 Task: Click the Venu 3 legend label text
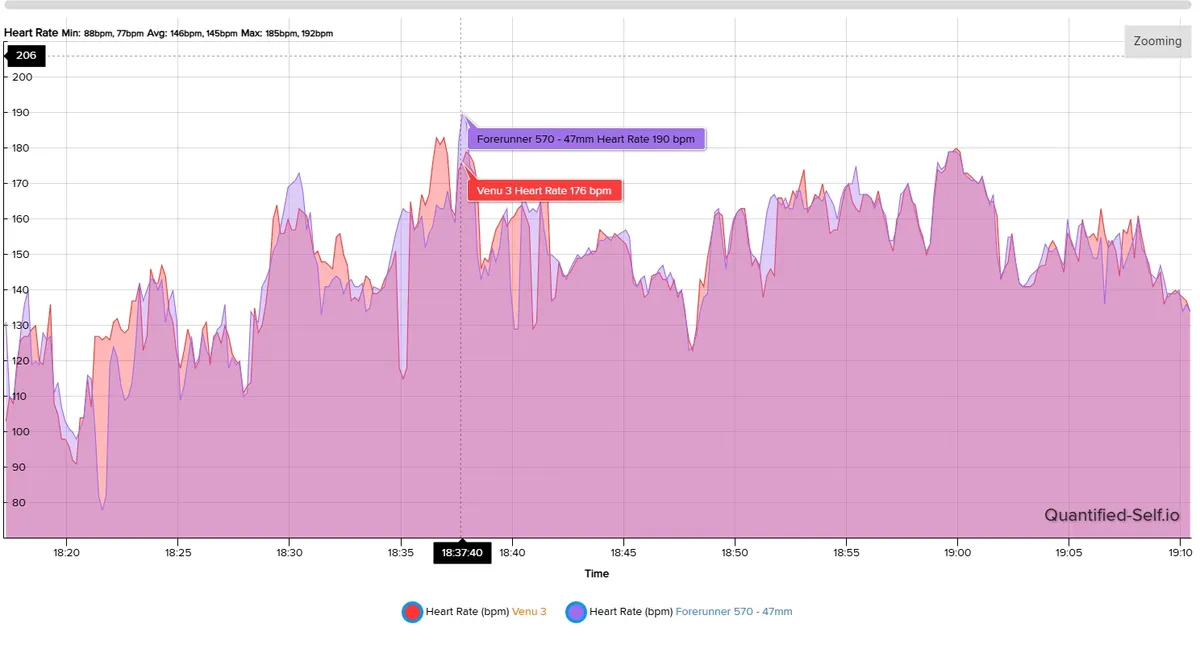tap(529, 611)
